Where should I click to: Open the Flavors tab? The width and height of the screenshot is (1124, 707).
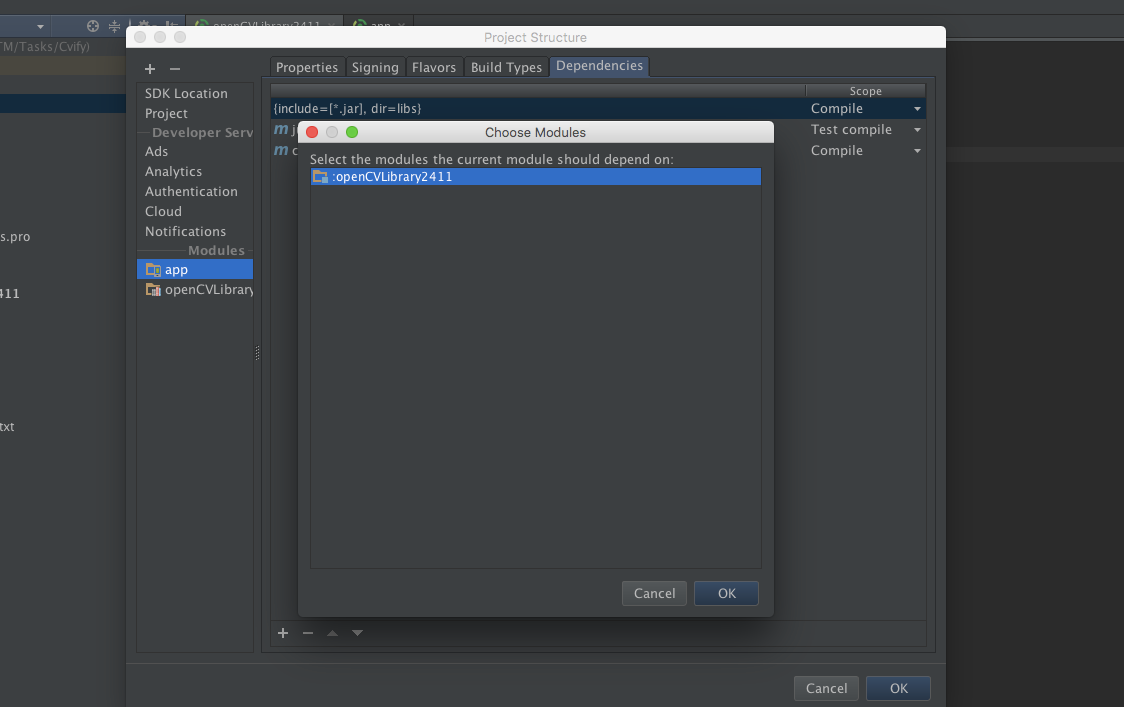pos(433,67)
